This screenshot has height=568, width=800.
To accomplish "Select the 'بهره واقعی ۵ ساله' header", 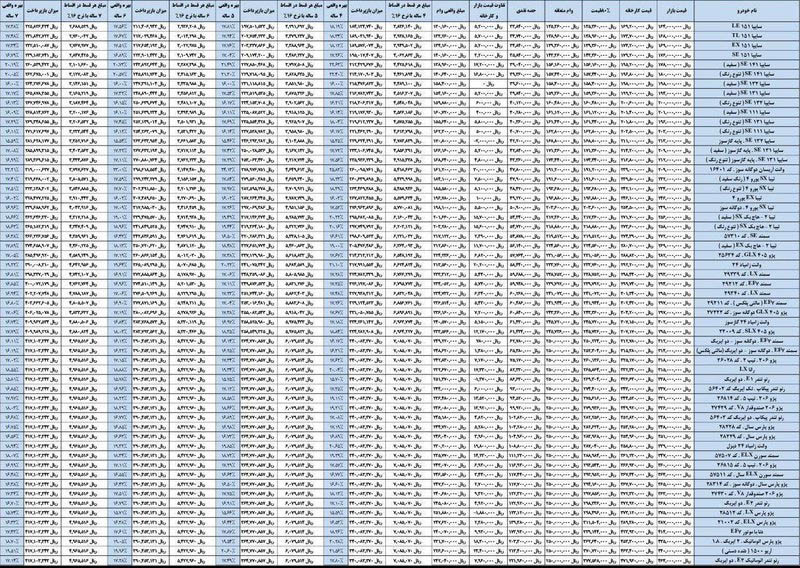I will pos(228,11).
